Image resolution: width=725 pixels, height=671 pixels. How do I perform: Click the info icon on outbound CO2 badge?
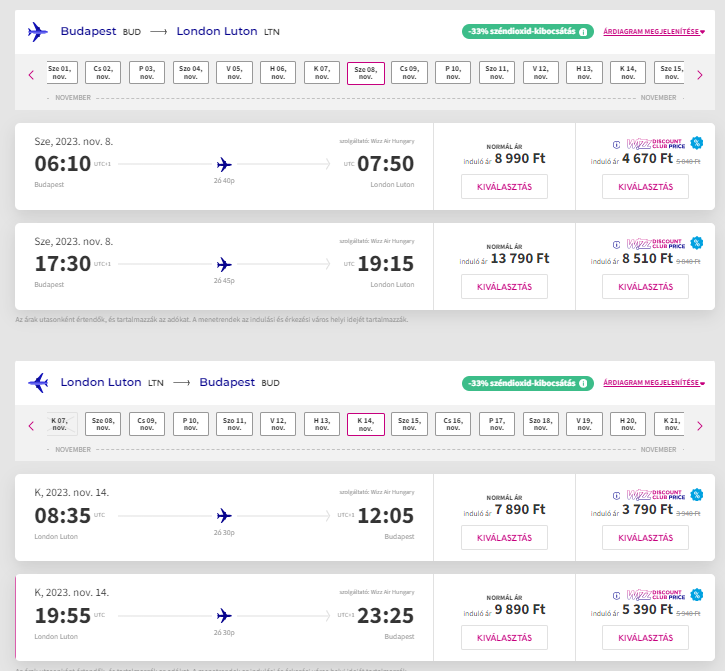tap(583, 32)
